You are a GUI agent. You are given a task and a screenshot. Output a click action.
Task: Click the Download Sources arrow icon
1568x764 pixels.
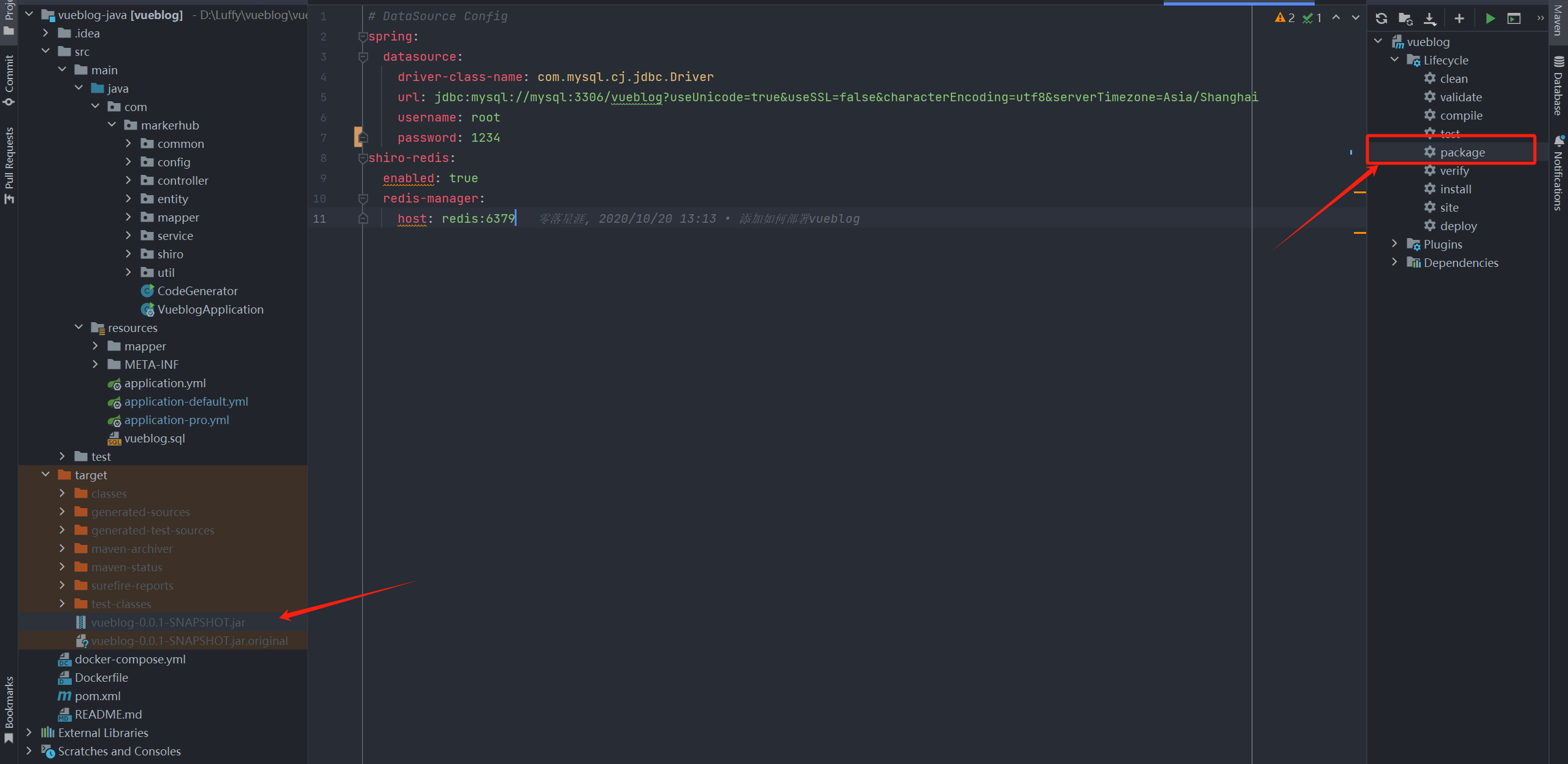(1430, 18)
